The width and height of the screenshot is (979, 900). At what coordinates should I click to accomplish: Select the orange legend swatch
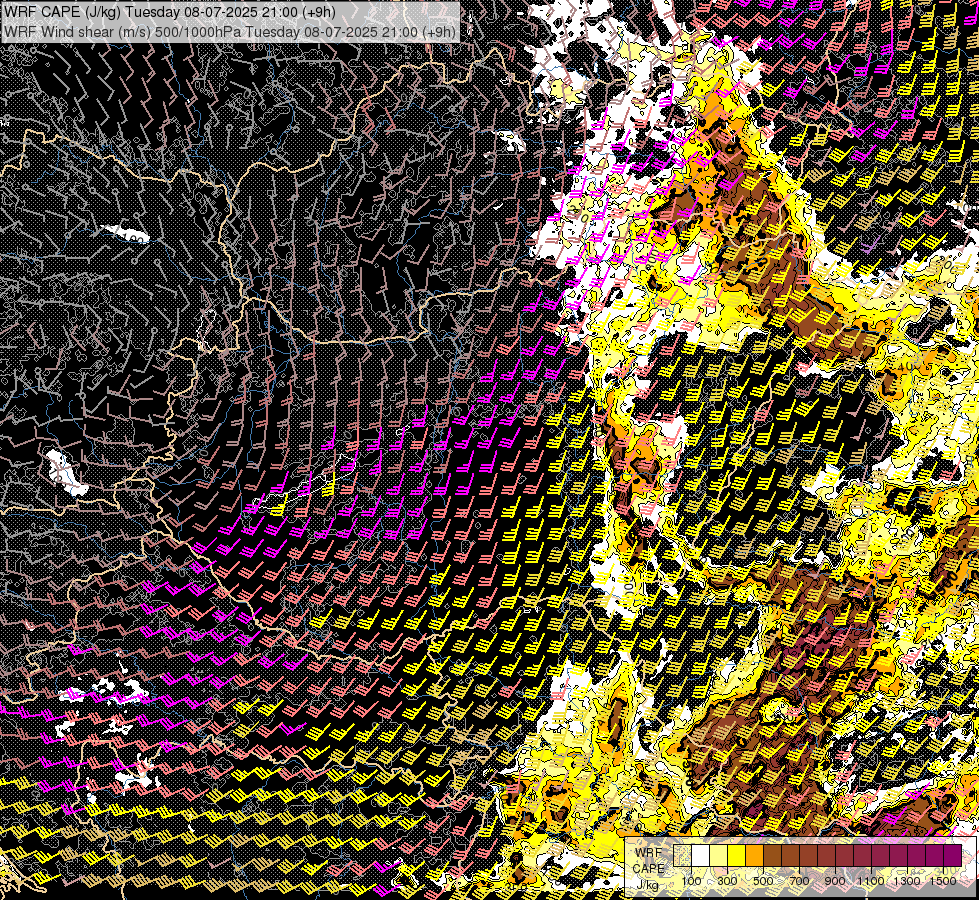click(754, 855)
